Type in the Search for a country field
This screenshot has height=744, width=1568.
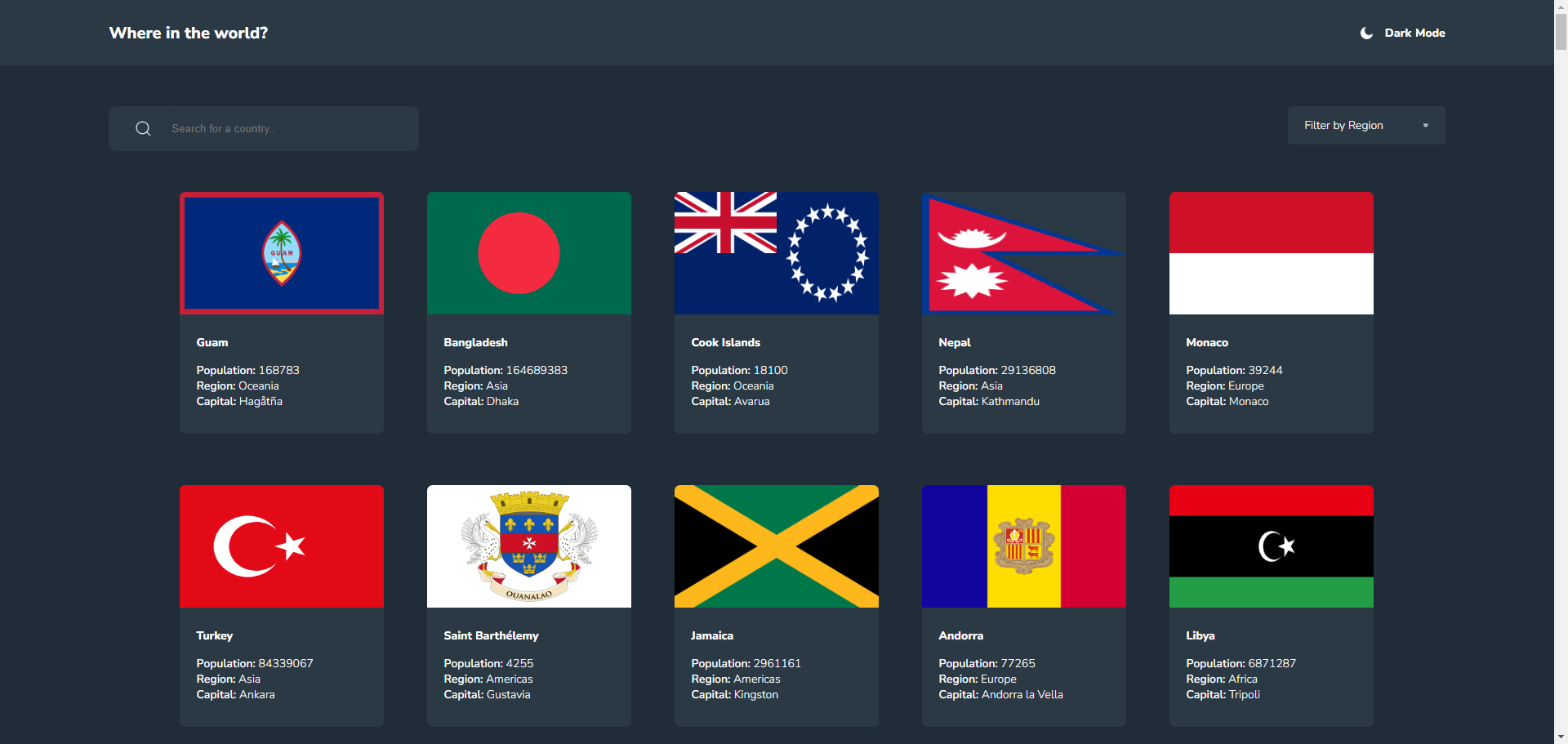tap(286, 129)
